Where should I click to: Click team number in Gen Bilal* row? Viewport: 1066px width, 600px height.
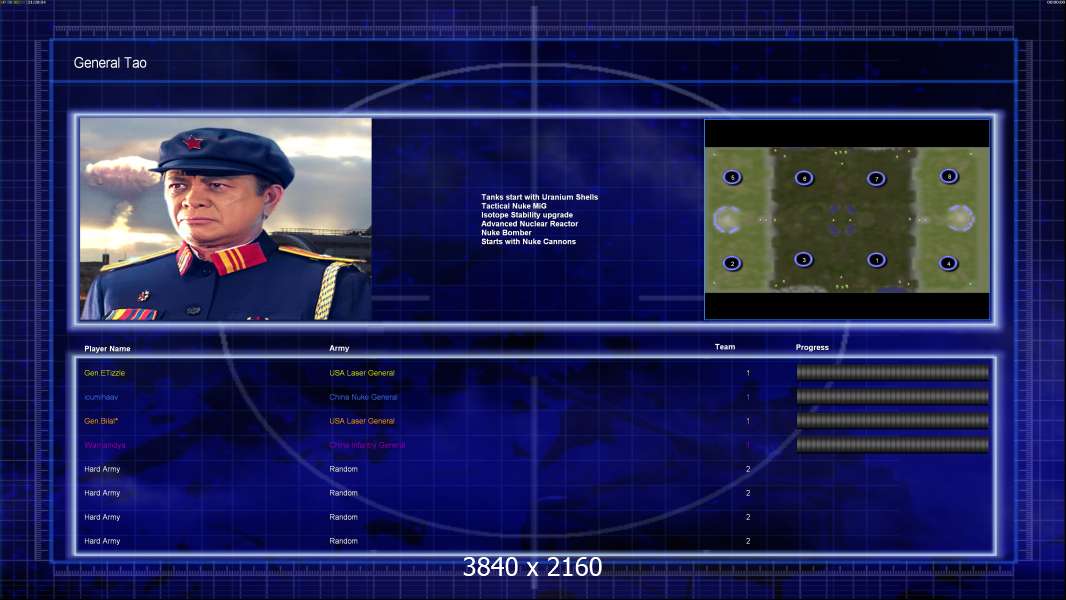(748, 421)
